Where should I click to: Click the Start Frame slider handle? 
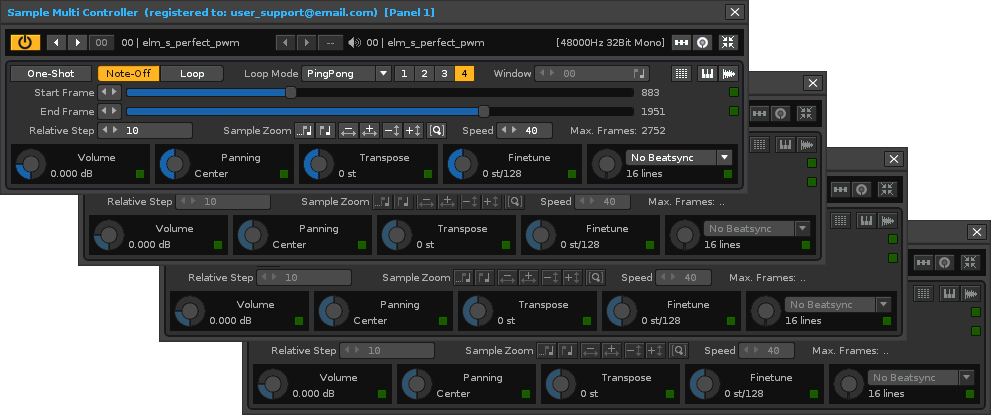(291, 92)
